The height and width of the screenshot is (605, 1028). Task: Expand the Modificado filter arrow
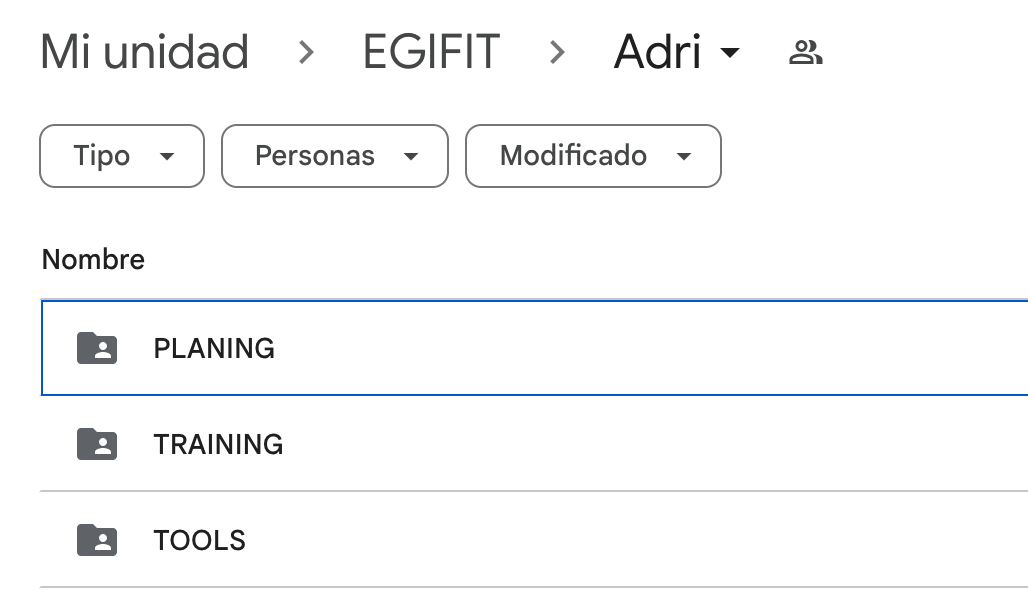(x=684, y=156)
